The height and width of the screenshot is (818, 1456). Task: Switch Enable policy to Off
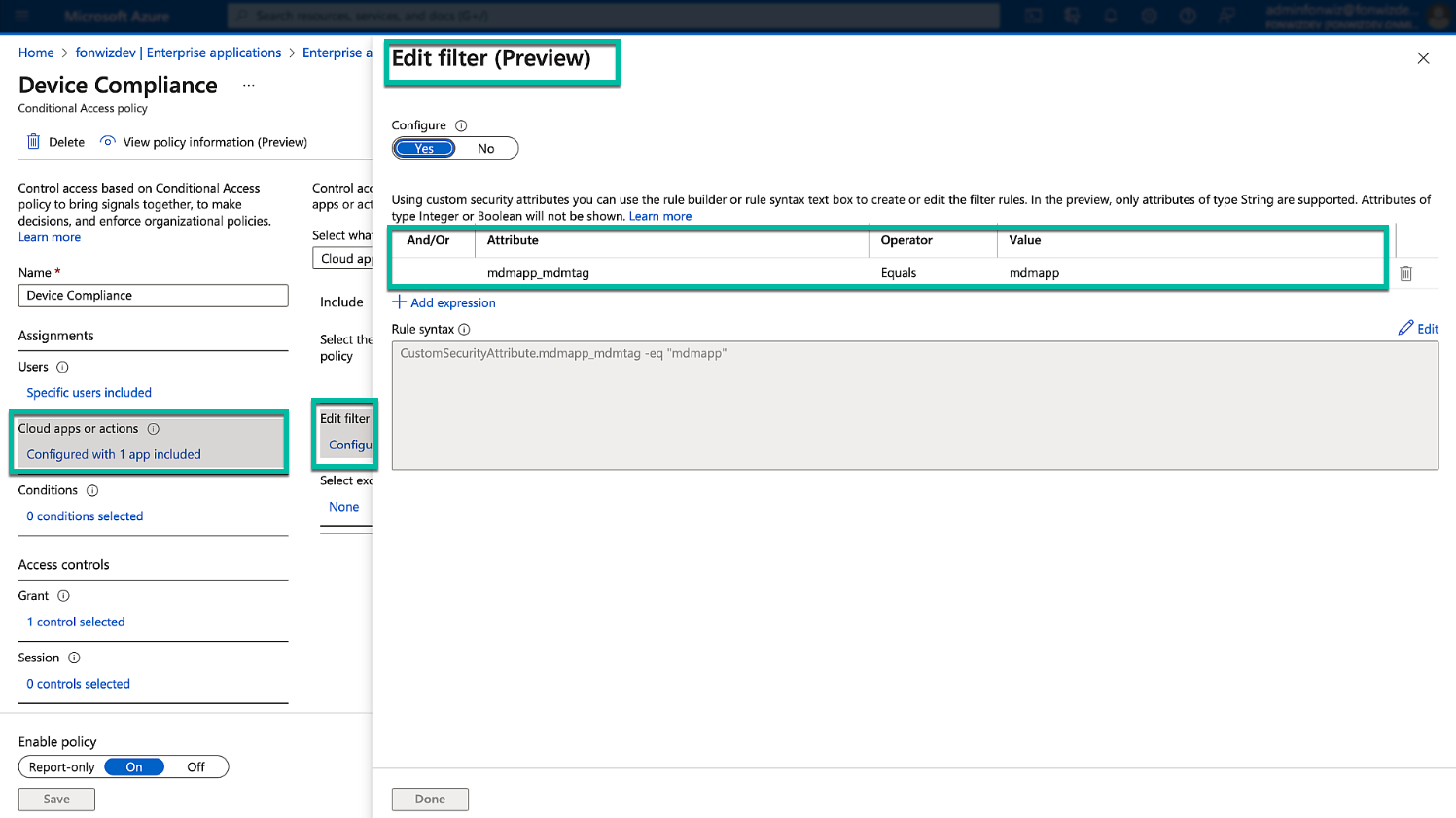coord(195,767)
